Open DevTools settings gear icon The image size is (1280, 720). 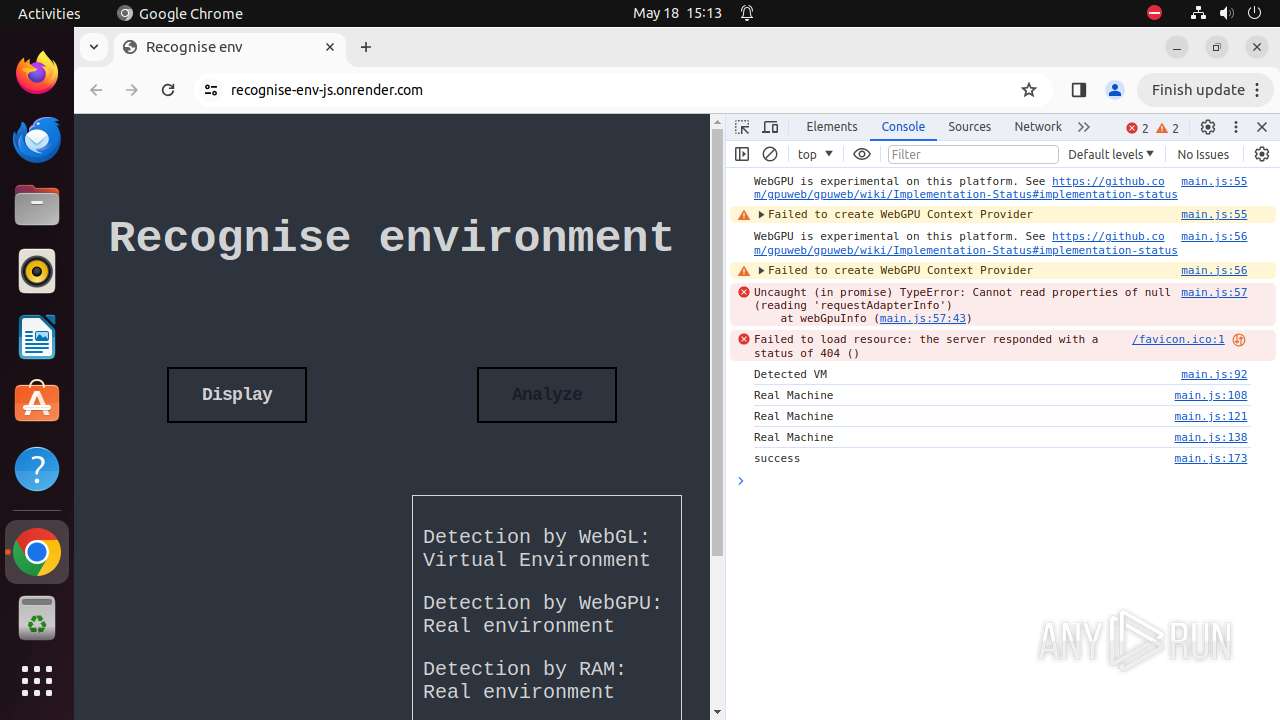point(1208,127)
